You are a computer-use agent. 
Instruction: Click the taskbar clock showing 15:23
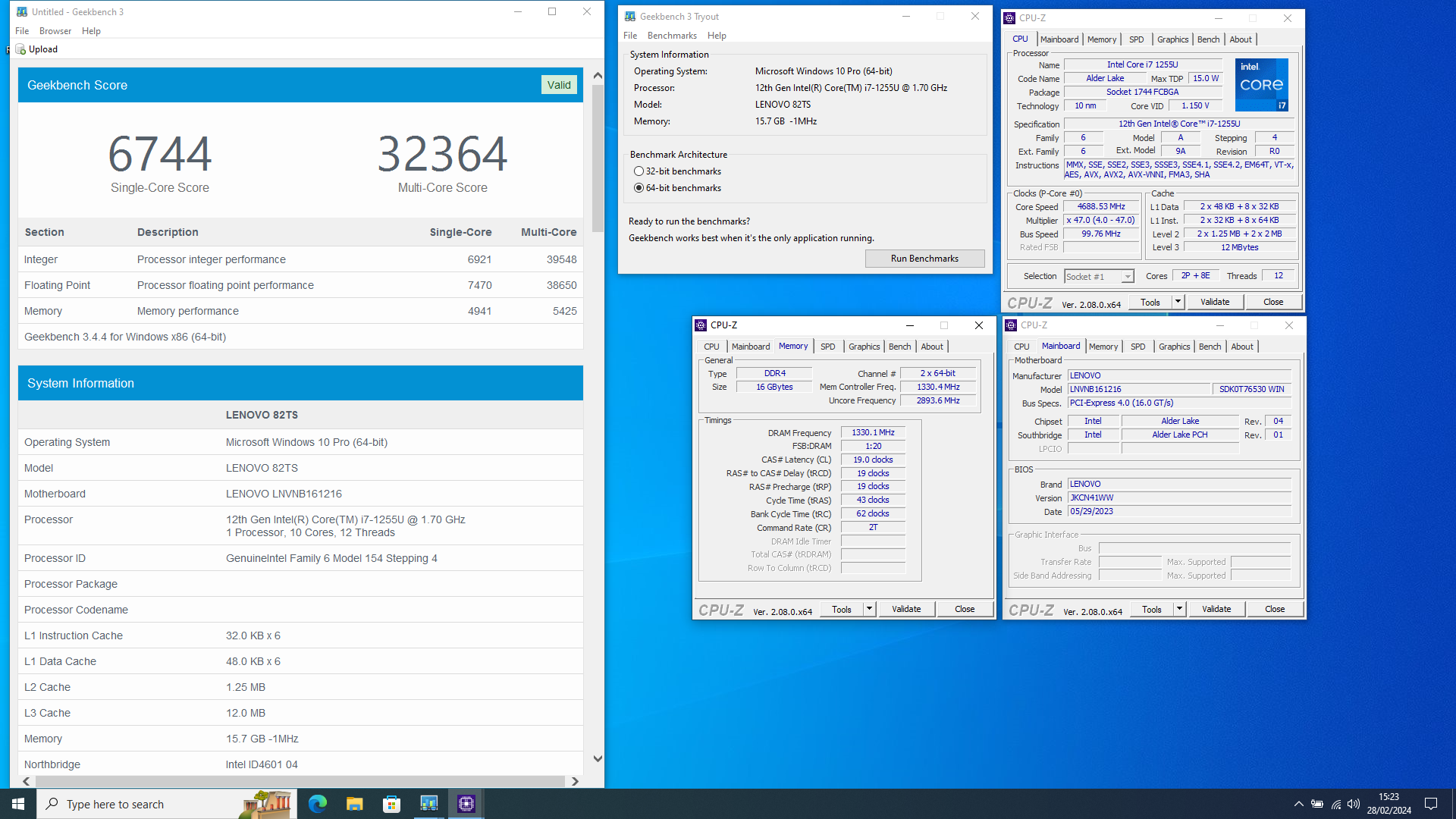click(x=1389, y=804)
